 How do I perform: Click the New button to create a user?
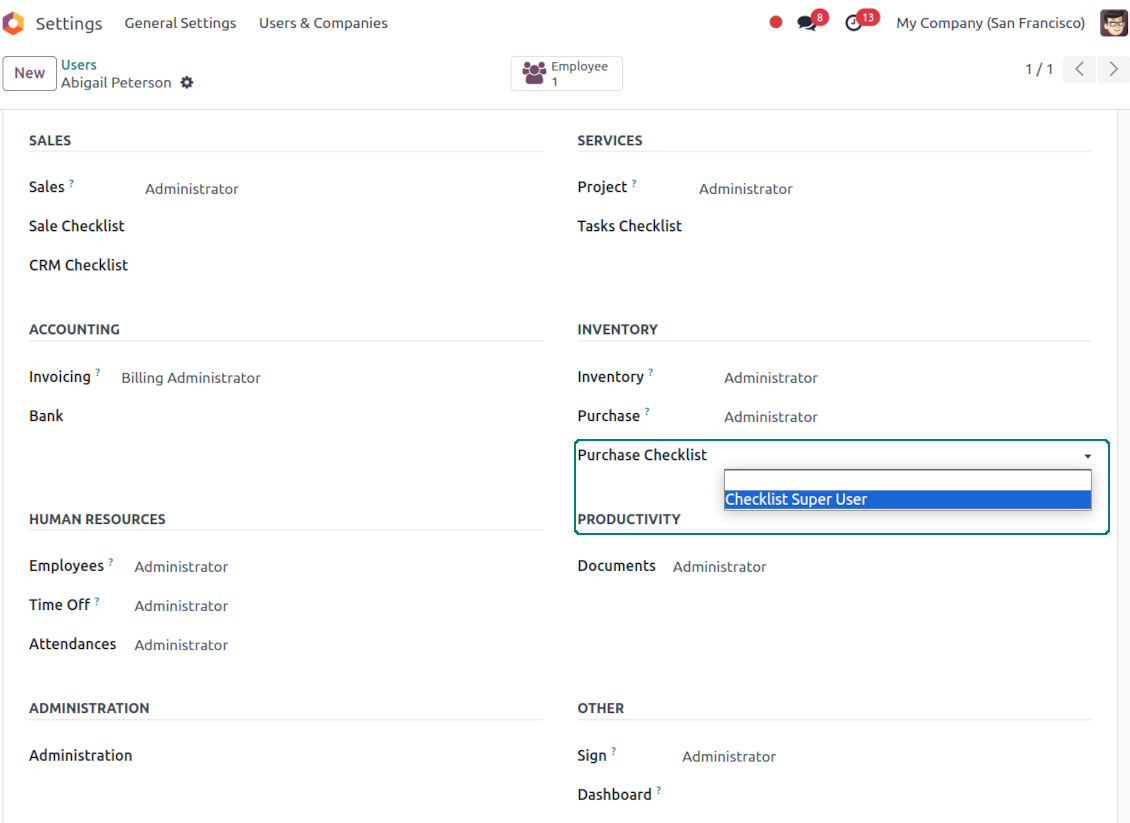(29, 73)
